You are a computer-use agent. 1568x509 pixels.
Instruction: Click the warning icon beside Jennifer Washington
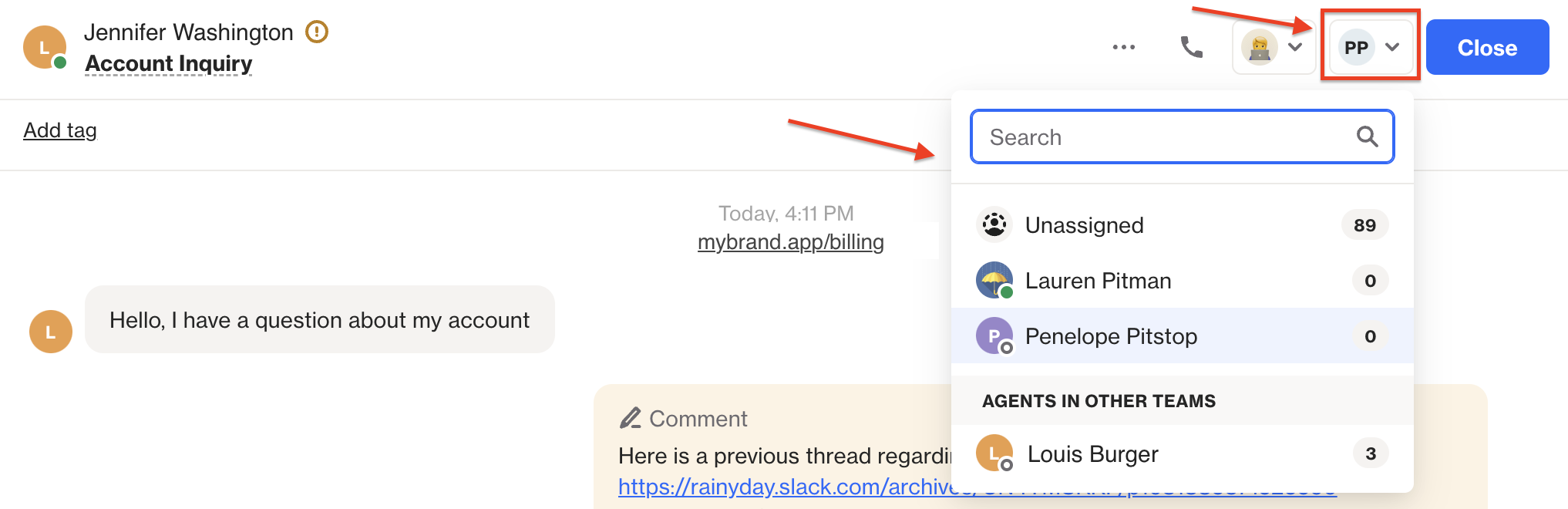pyautogui.click(x=317, y=32)
